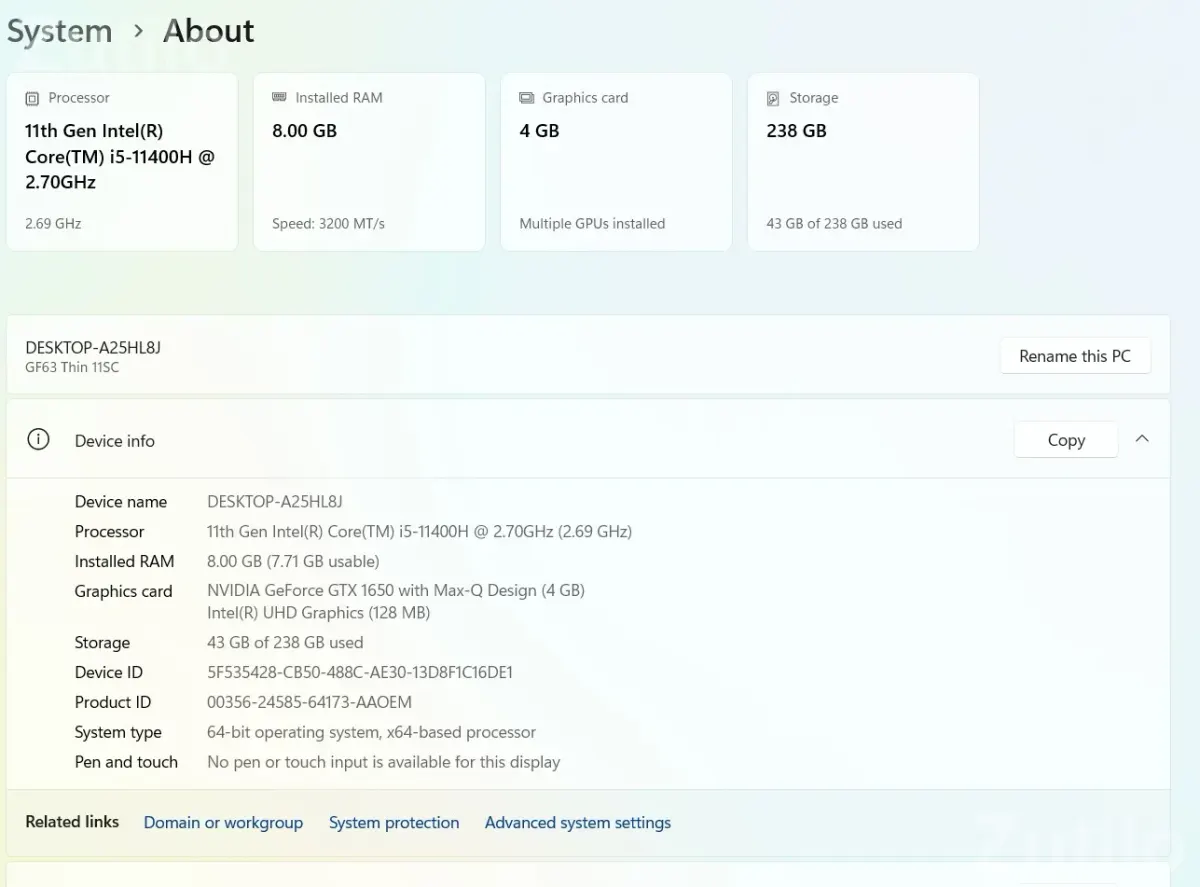Click the 64-bit operating system type value
1200x887 pixels.
pos(371,732)
